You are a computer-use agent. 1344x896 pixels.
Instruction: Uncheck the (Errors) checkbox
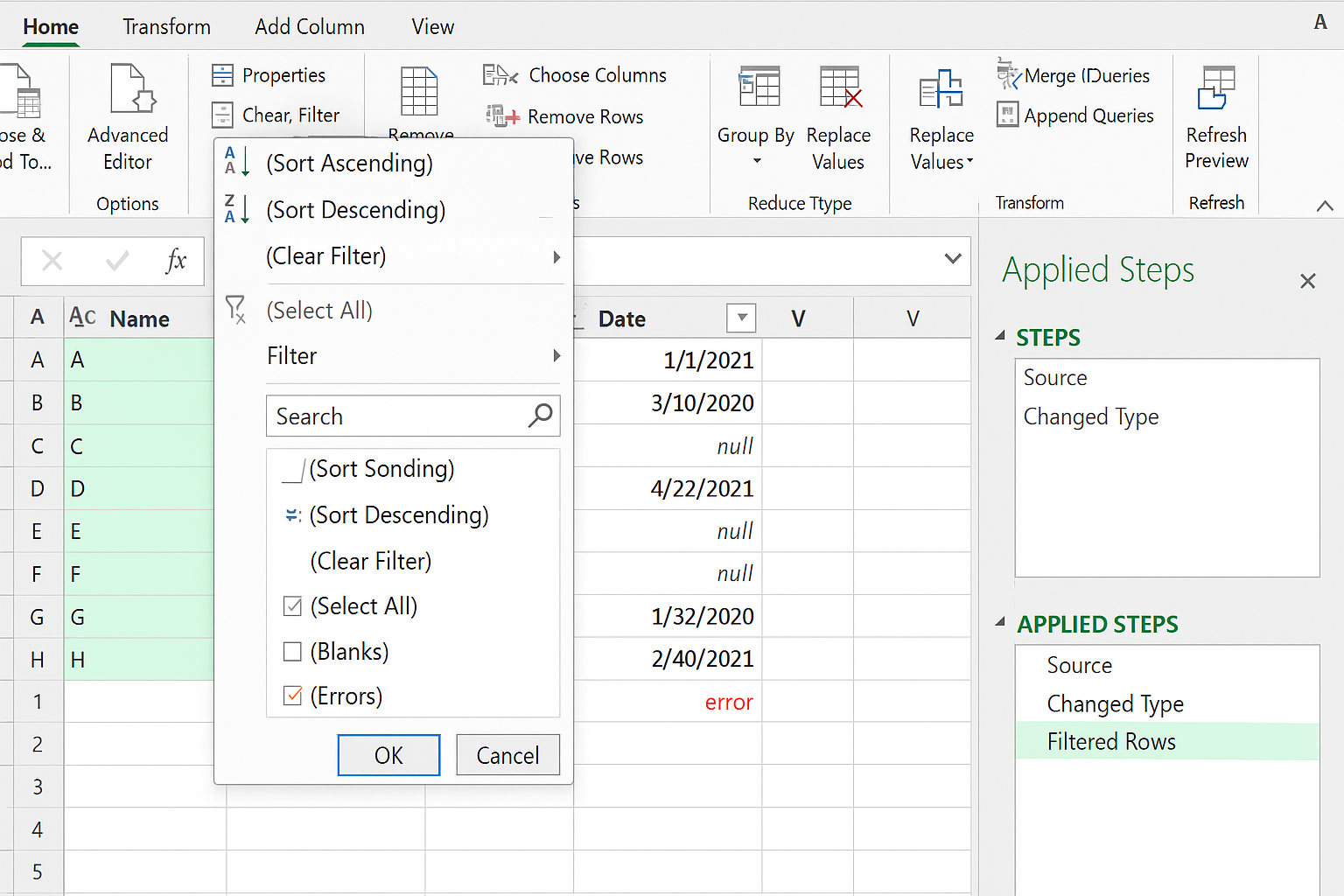[x=293, y=696]
